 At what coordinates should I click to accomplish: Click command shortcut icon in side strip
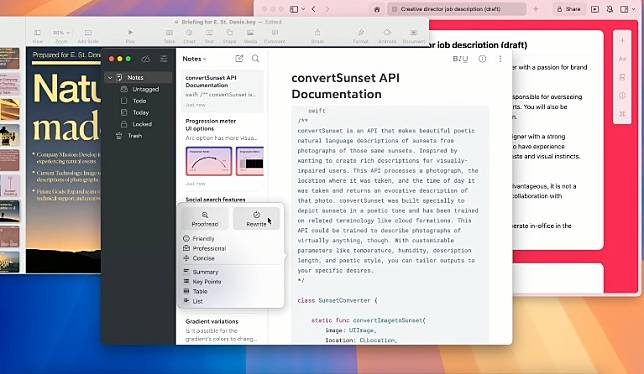coord(622,114)
